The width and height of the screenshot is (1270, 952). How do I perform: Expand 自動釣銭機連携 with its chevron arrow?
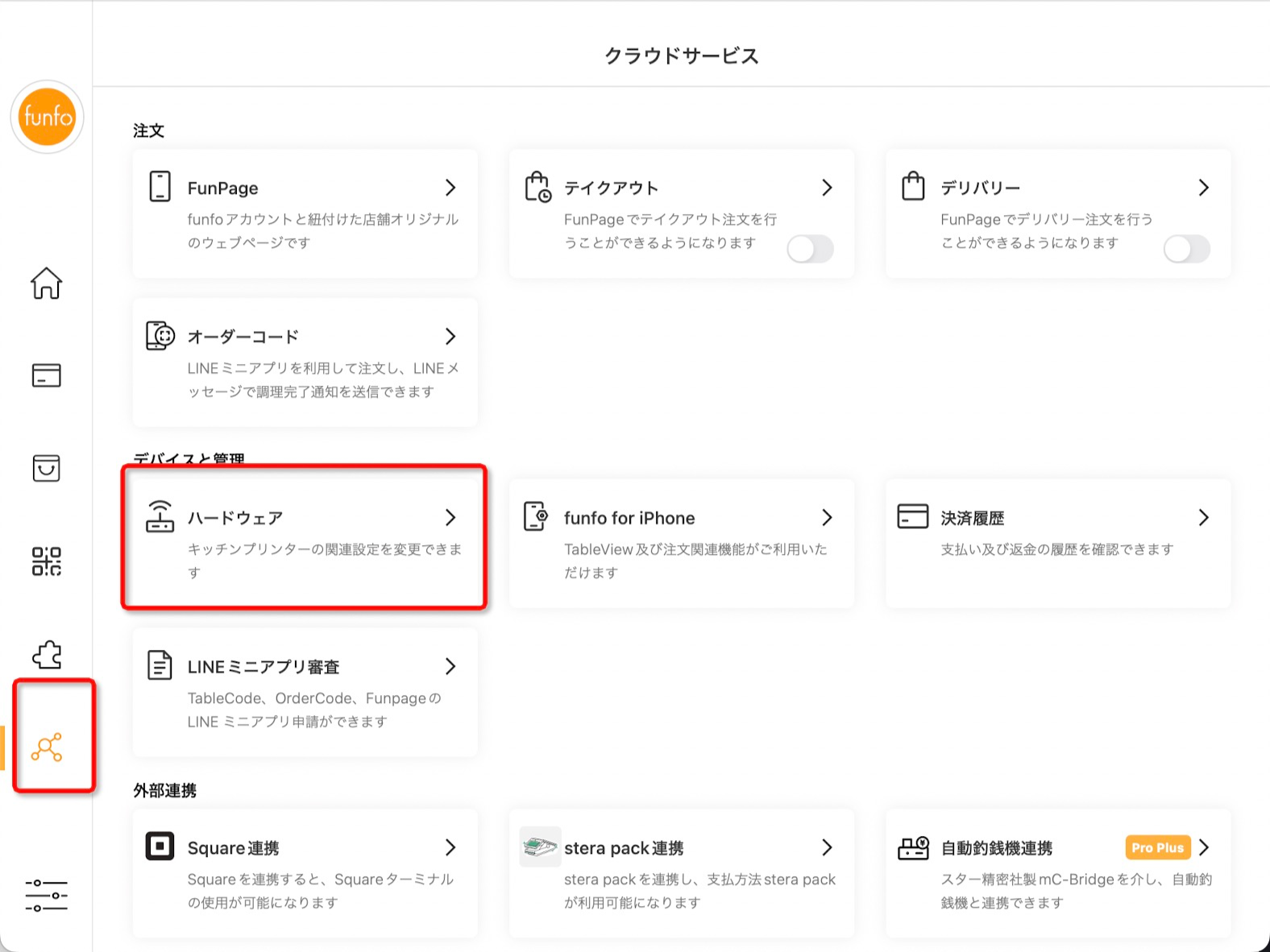(1204, 847)
